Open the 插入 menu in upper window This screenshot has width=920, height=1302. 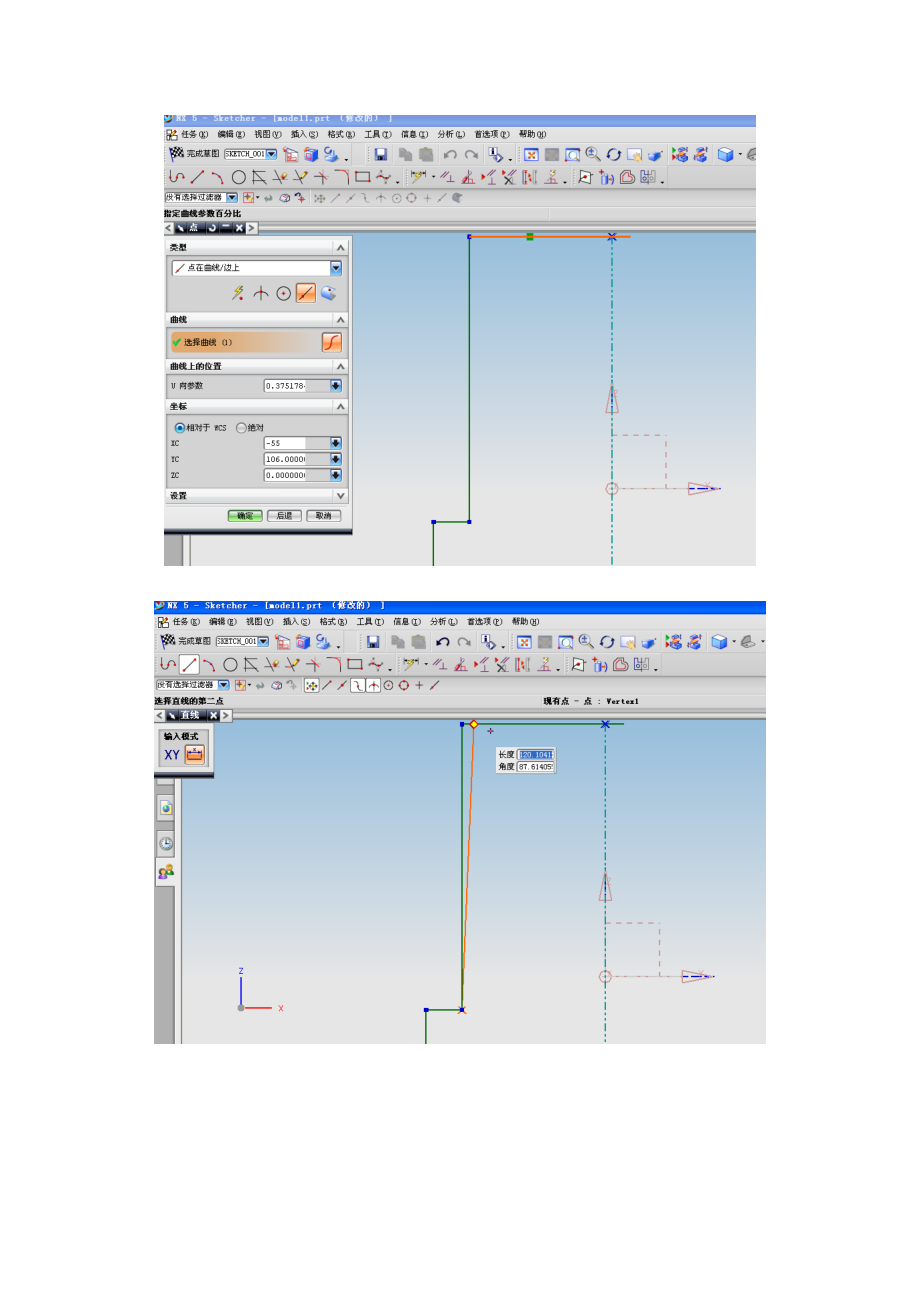coord(304,134)
